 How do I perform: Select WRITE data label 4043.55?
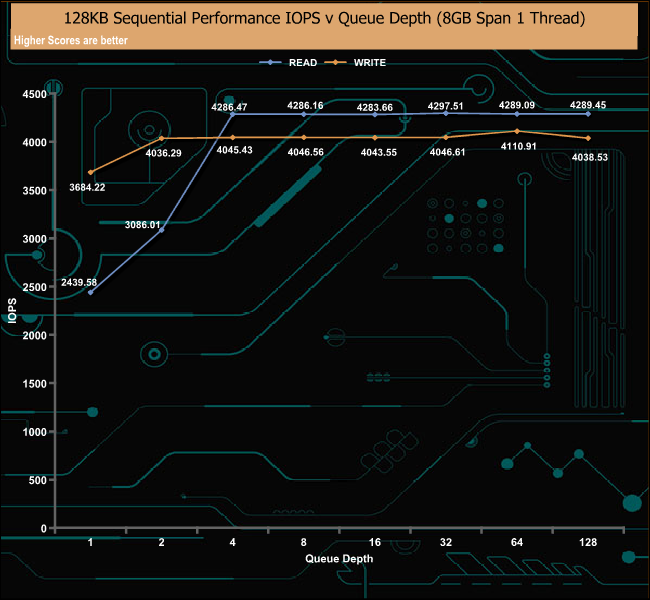378,153
